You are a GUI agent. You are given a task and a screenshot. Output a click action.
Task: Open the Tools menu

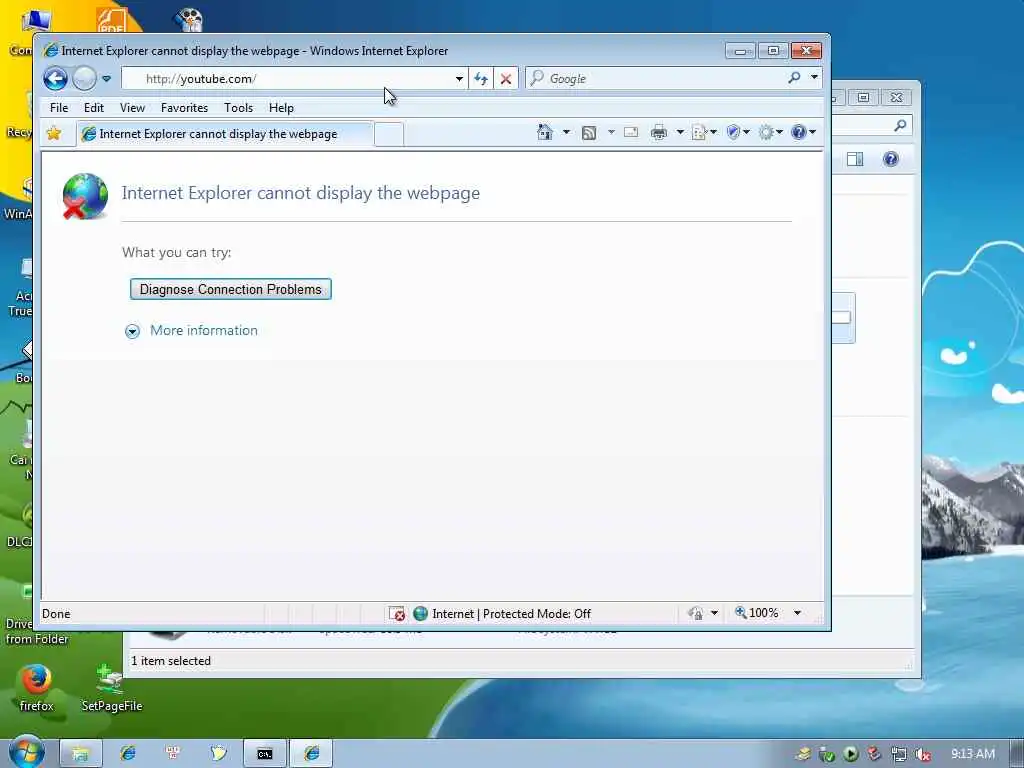coord(238,108)
